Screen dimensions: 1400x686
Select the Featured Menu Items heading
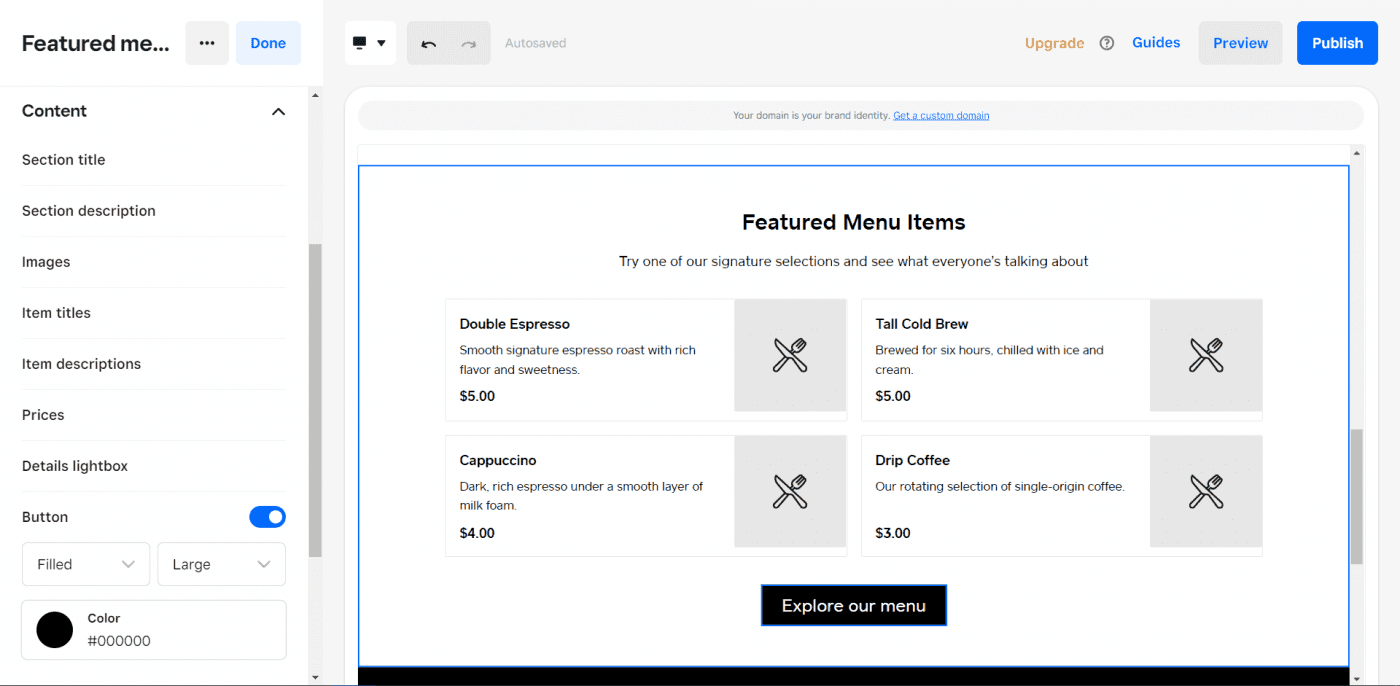coord(854,222)
